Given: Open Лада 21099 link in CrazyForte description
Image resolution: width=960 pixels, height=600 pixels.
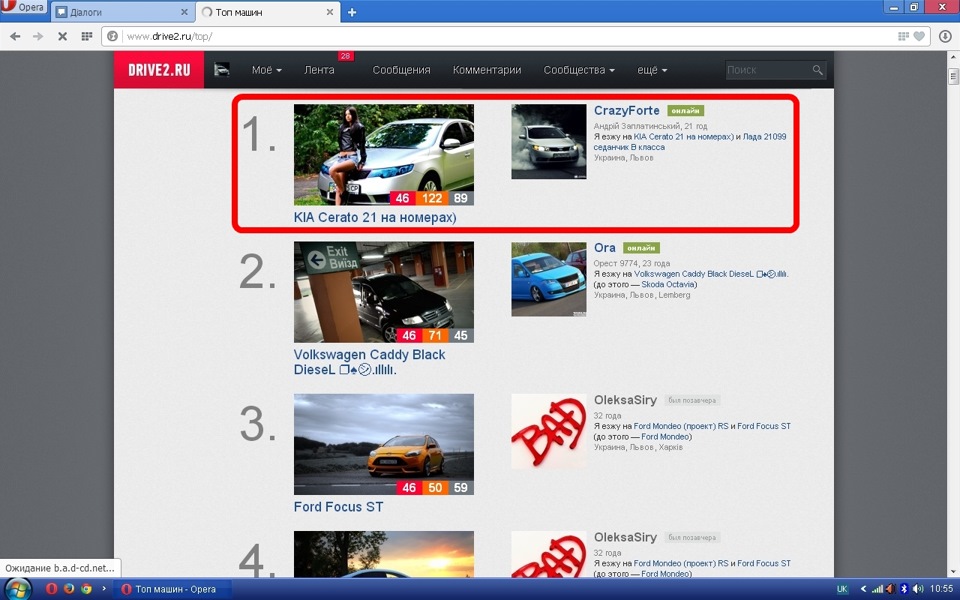Looking at the screenshot, I should click(764, 137).
